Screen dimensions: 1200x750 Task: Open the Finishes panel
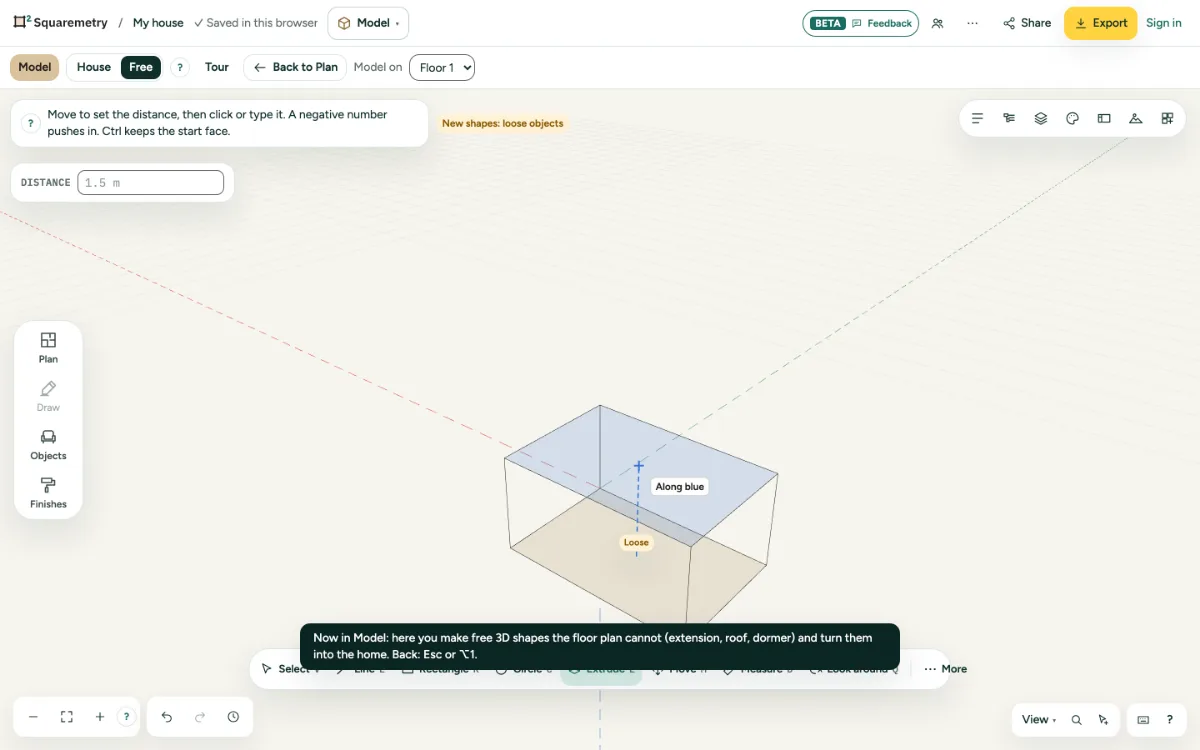click(48, 493)
